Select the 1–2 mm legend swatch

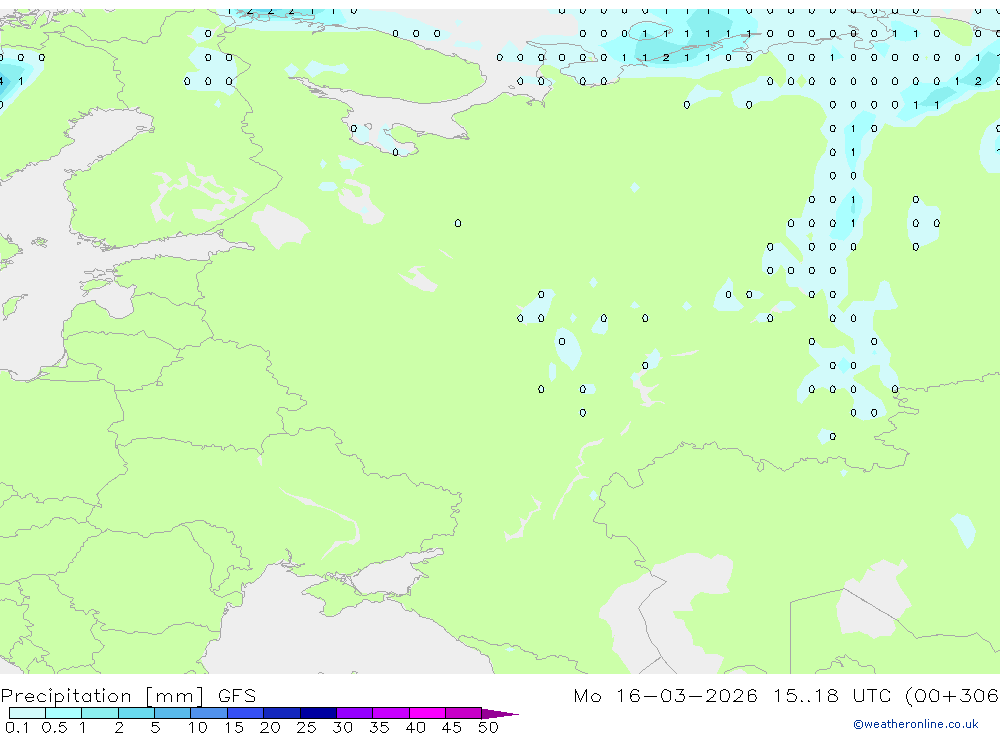(100, 713)
